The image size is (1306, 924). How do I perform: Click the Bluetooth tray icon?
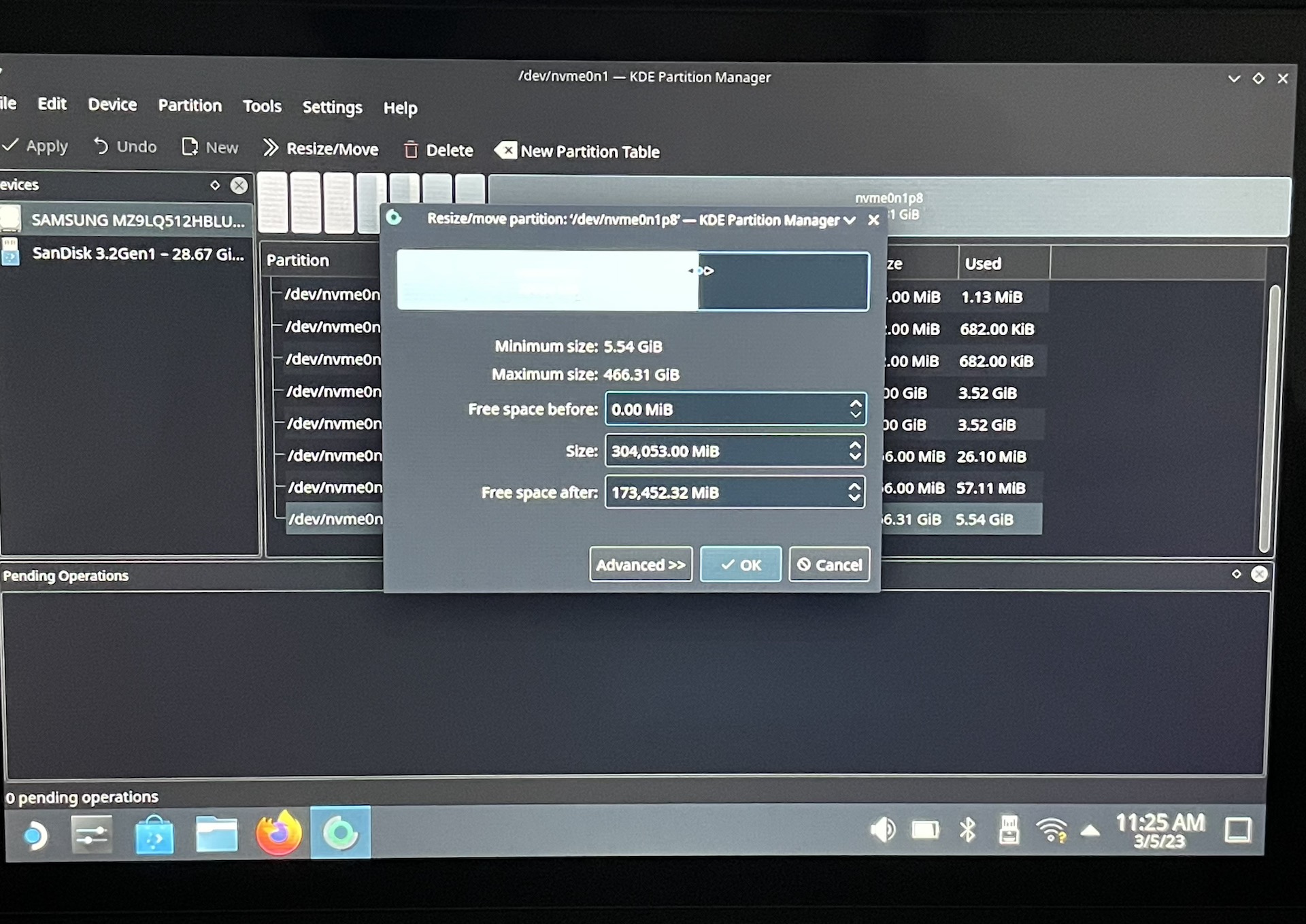pos(967,830)
